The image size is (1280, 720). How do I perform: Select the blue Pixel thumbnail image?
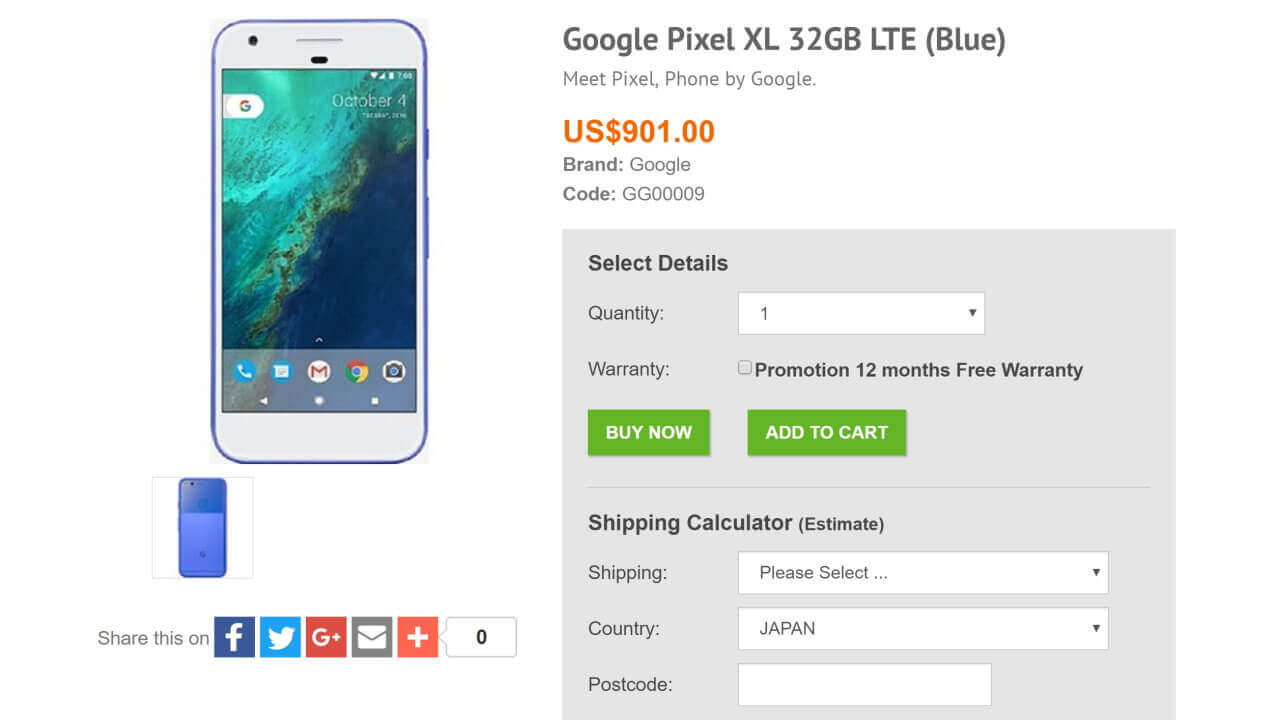click(x=202, y=527)
